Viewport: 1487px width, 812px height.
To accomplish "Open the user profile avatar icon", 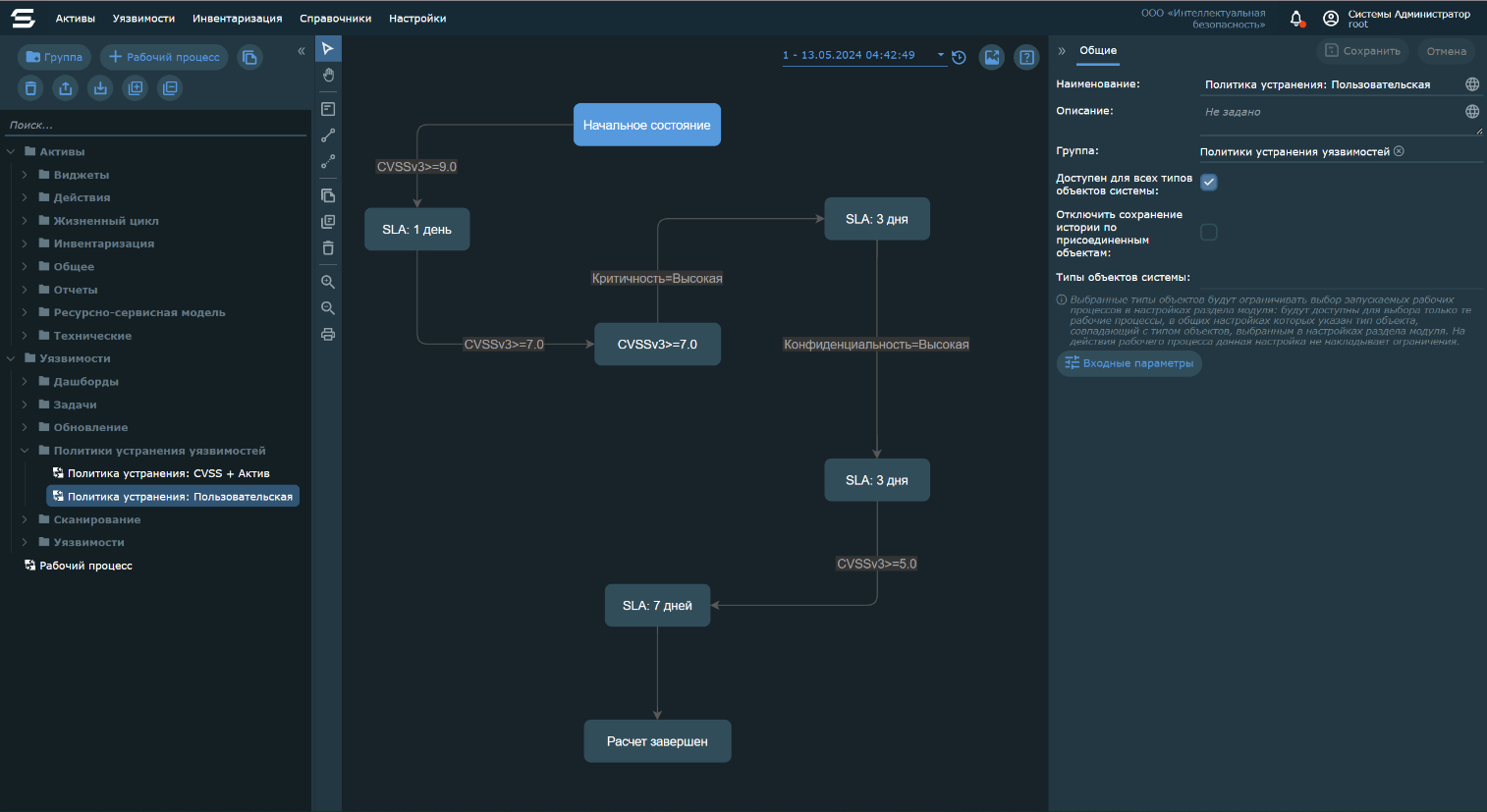I will pyautogui.click(x=1331, y=19).
